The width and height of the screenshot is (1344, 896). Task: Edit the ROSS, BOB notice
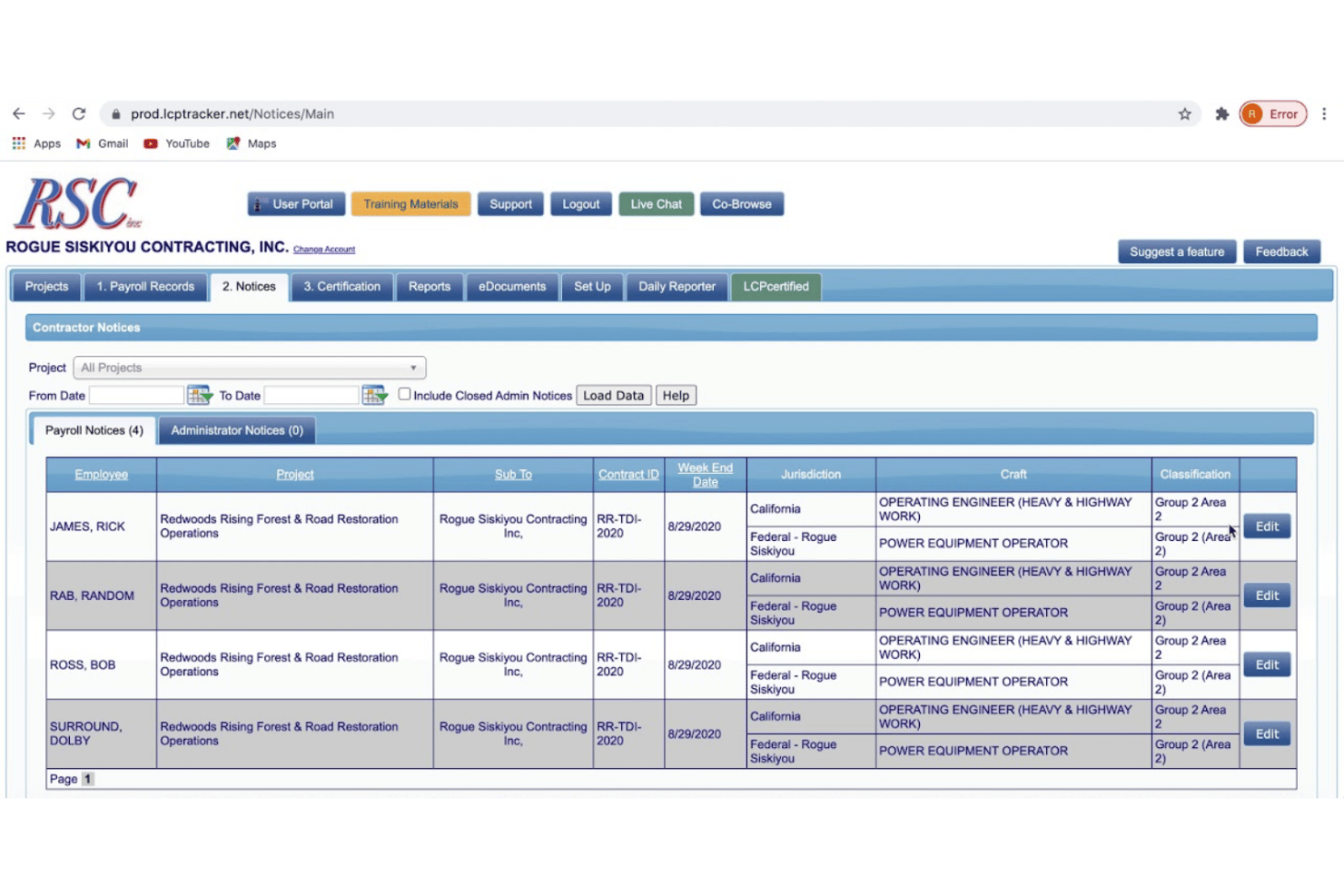1267,665
